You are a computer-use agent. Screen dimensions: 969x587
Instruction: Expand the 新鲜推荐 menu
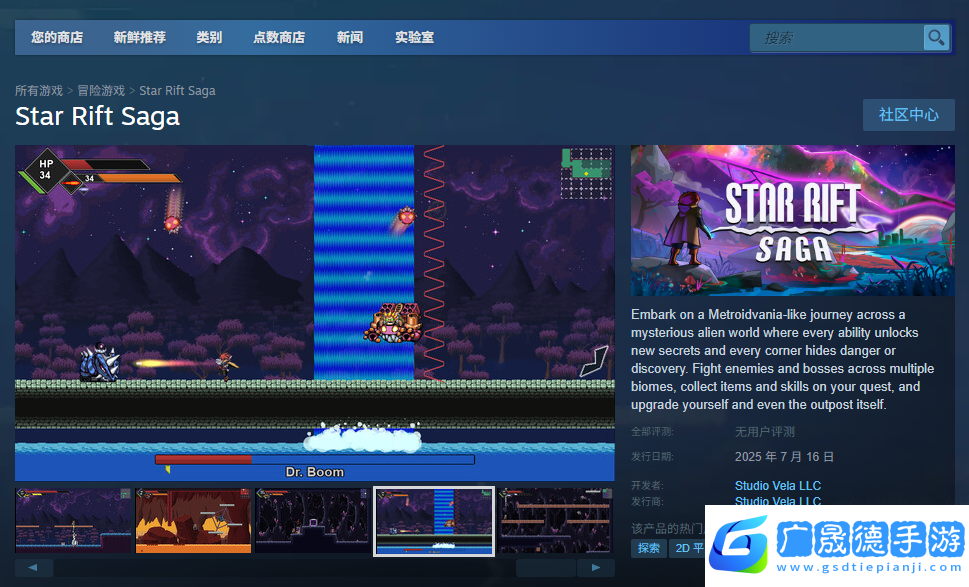coord(140,38)
